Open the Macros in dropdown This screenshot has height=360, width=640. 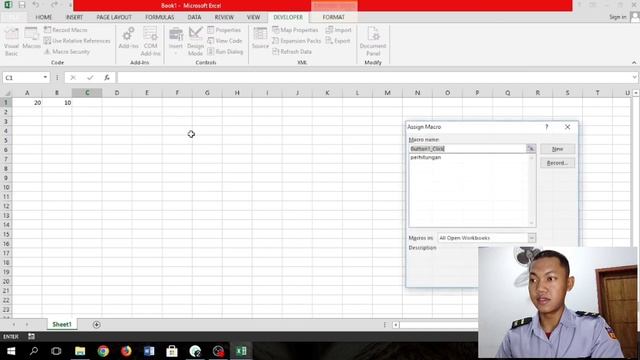(531, 238)
